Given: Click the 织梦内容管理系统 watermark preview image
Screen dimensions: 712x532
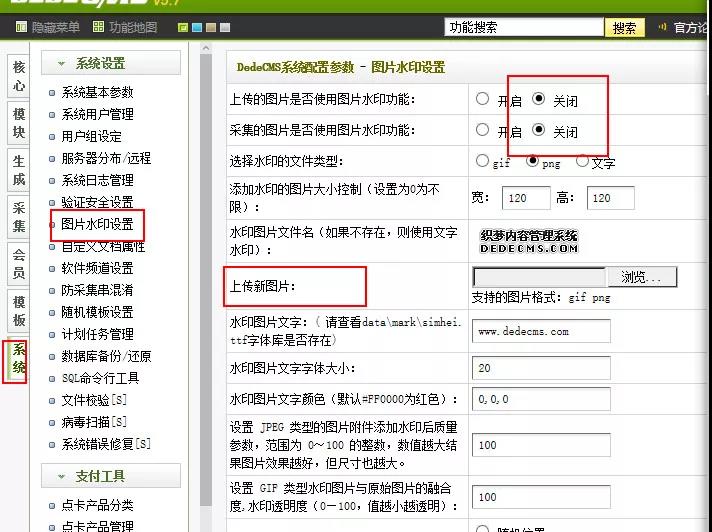Looking at the screenshot, I should point(529,241).
